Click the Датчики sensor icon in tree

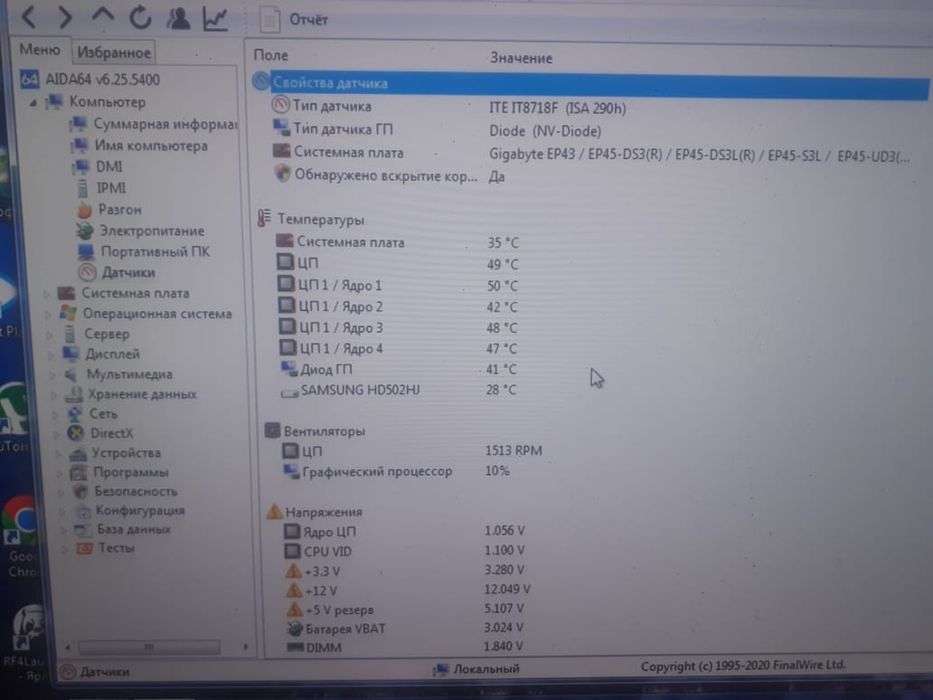point(87,273)
